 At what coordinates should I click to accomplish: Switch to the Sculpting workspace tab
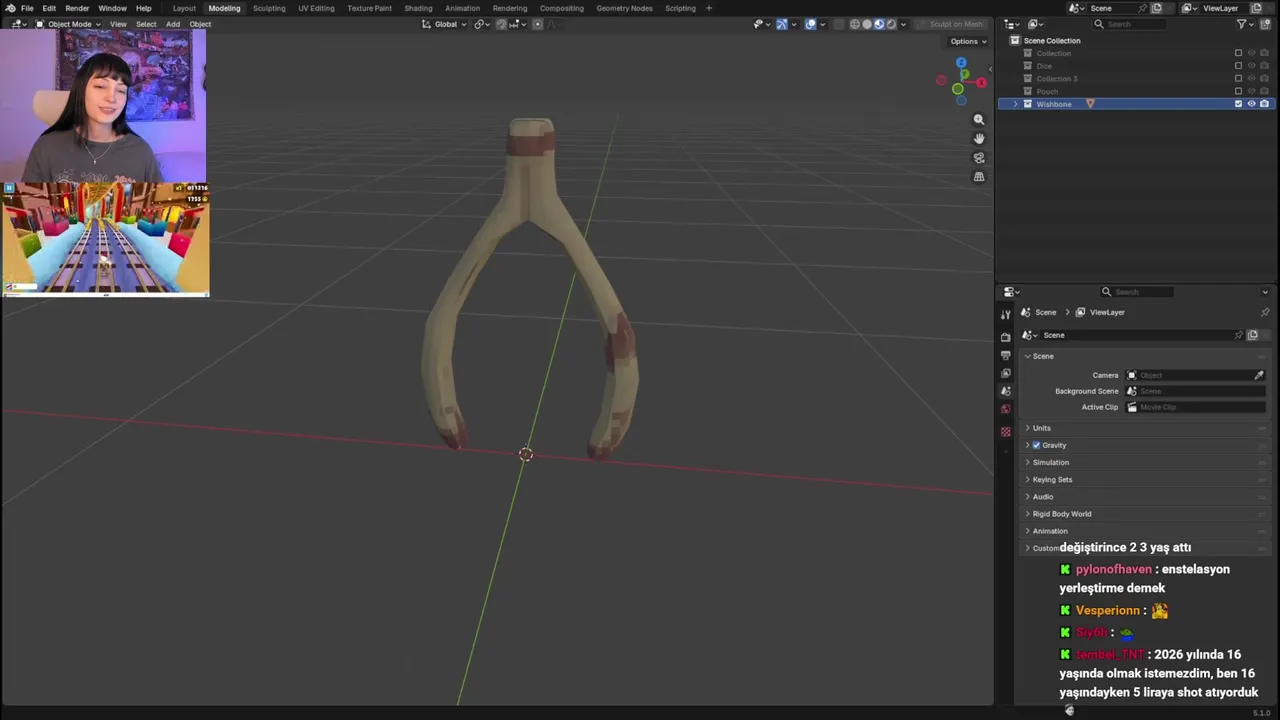coord(269,8)
